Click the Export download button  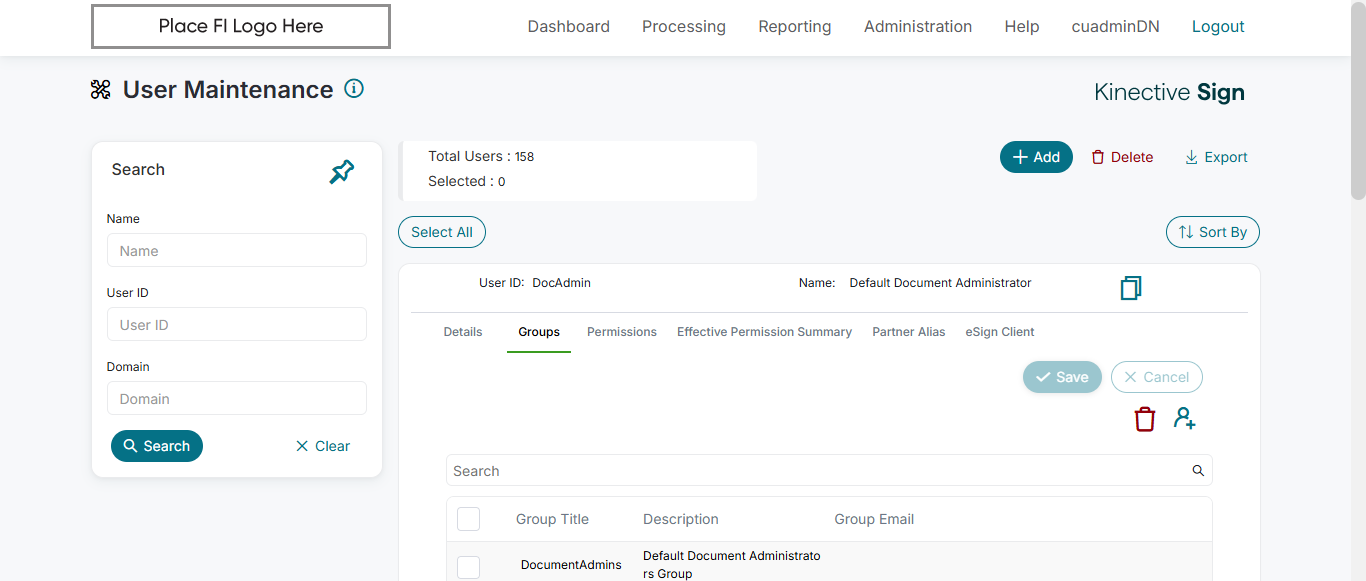tap(1216, 157)
